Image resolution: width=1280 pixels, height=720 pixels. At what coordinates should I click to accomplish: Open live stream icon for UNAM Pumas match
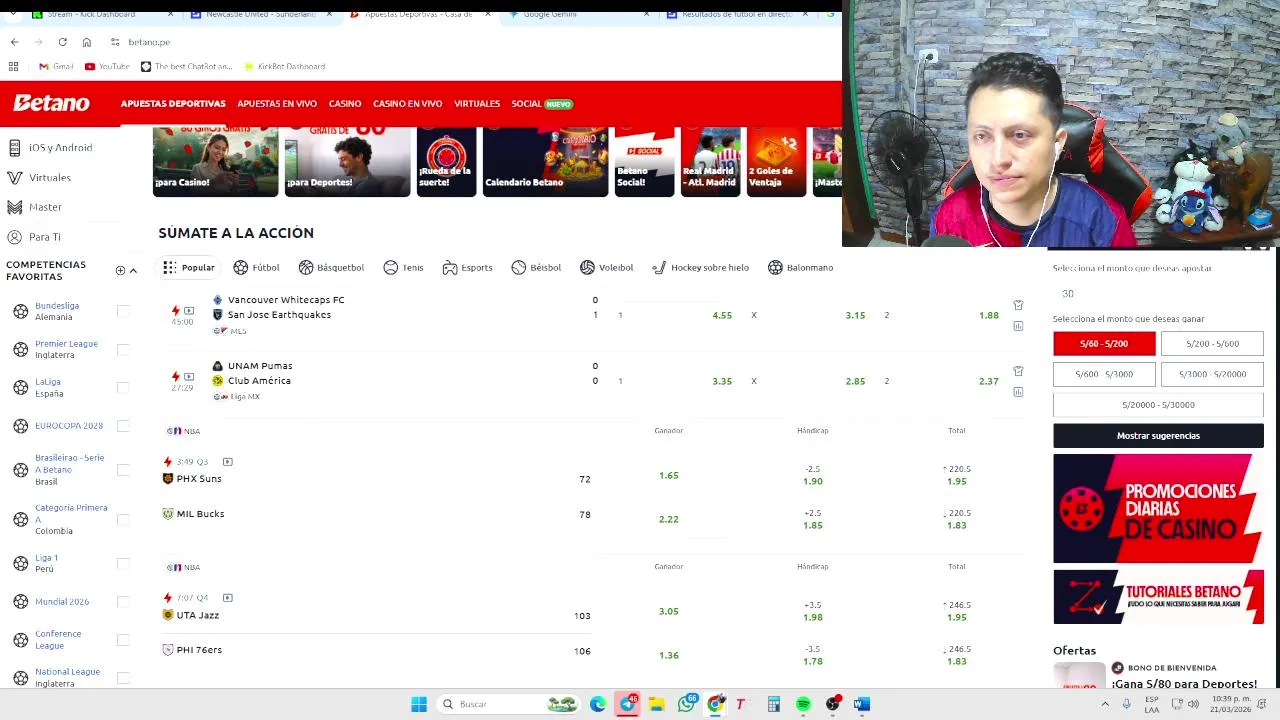[x=189, y=377]
